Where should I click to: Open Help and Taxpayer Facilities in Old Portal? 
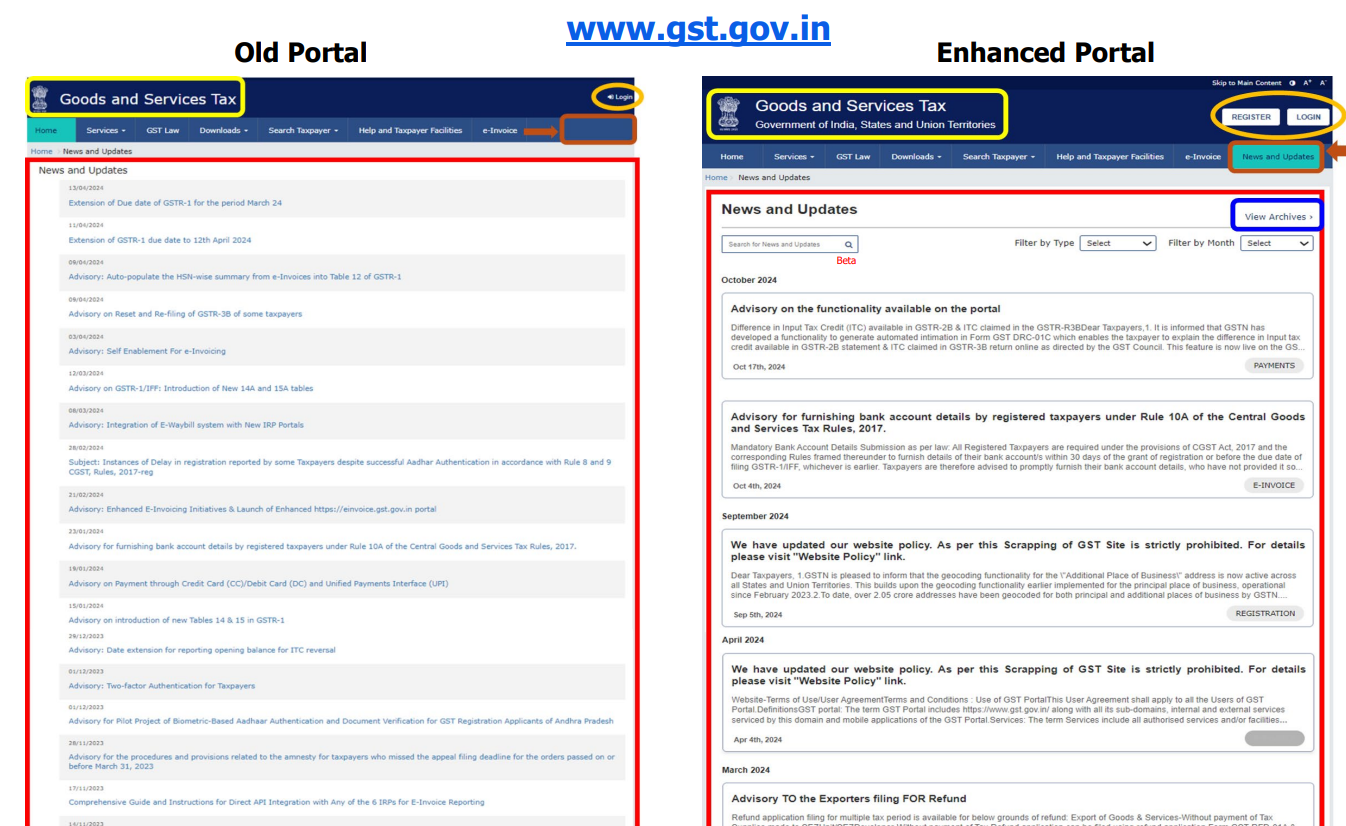pyautogui.click(x=410, y=130)
